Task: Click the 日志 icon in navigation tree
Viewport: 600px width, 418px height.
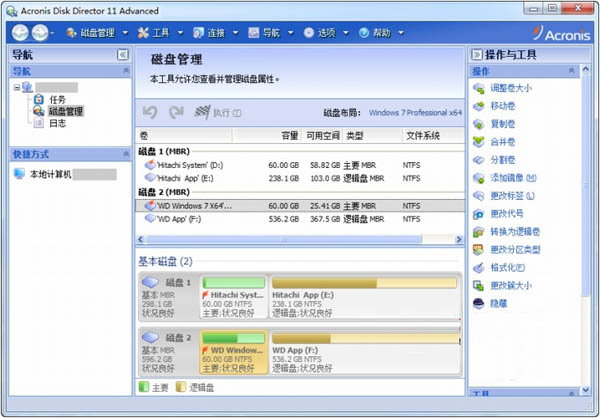Action: pos(39,123)
